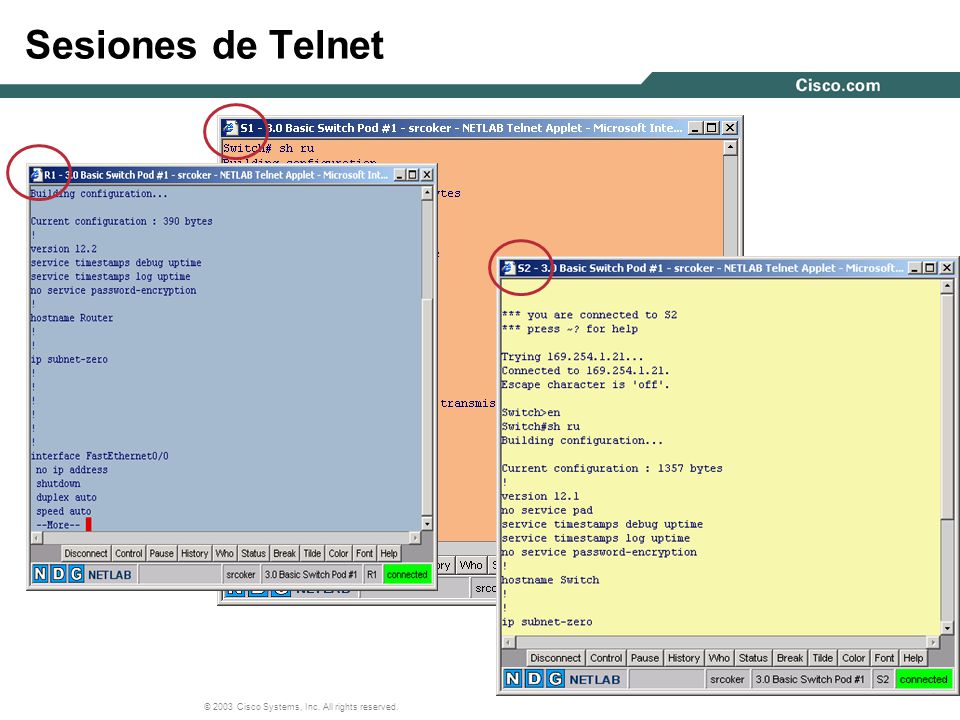960x720 pixels.
Task: Click the scroll right arrow in R1 window
Action: pos(414,538)
